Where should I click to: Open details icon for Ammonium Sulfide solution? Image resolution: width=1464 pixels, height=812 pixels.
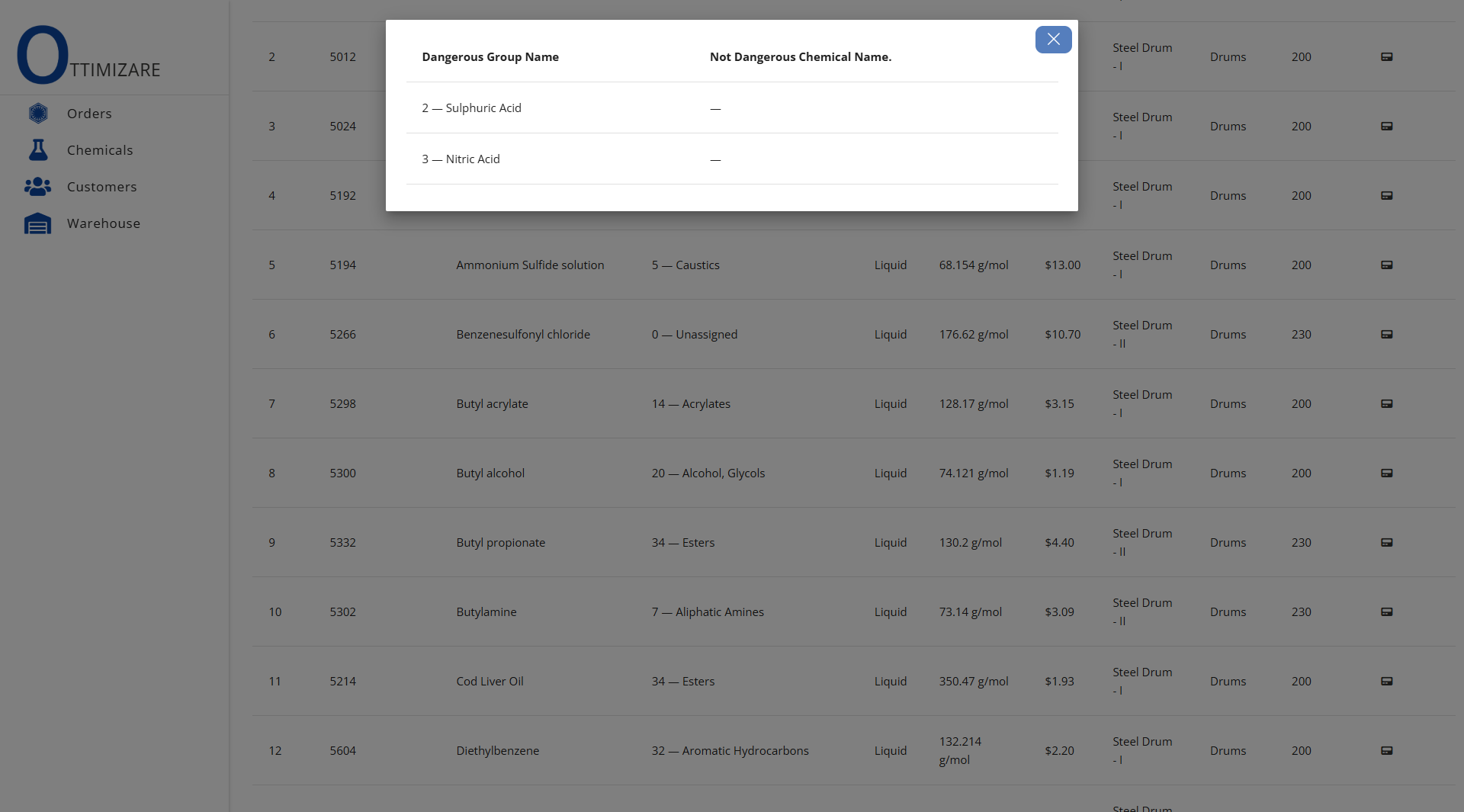(1387, 265)
